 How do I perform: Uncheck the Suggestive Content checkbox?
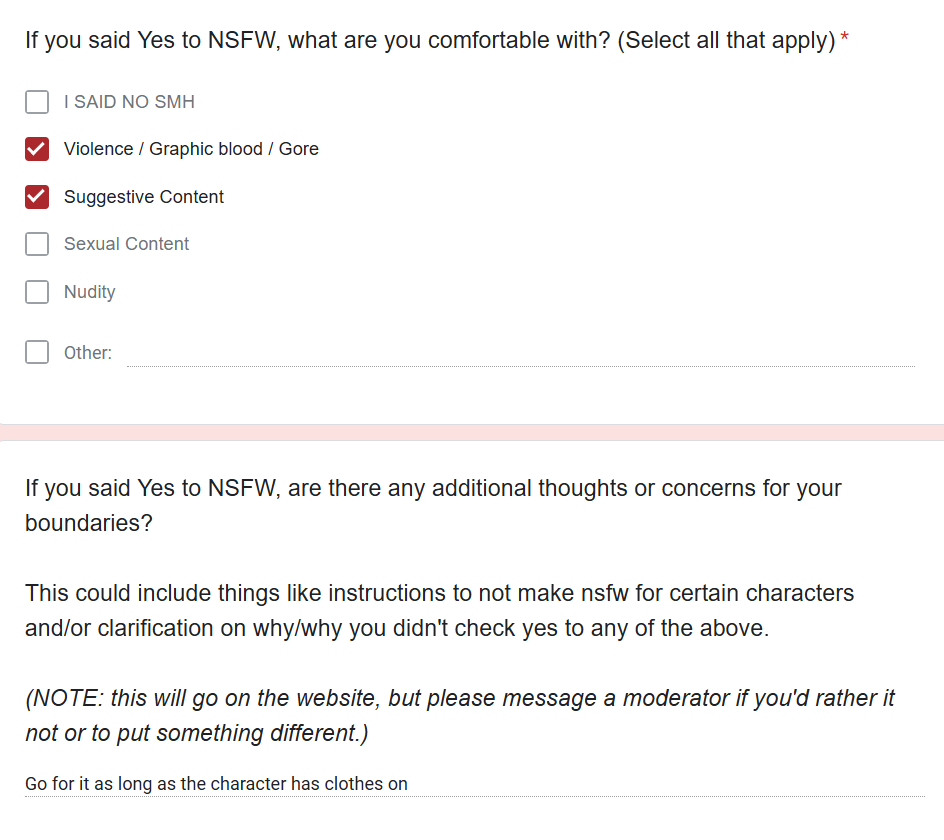(37, 197)
